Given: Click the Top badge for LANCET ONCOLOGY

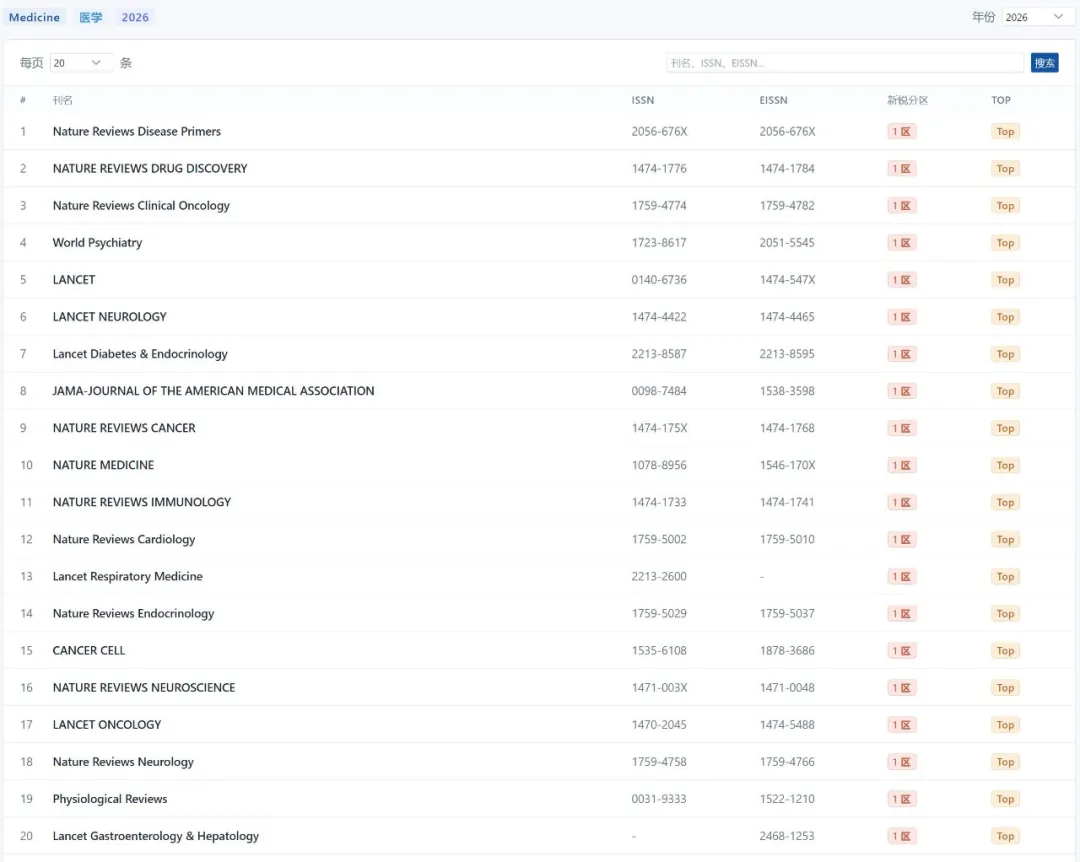Looking at the screenshot, I should 1005,725.
